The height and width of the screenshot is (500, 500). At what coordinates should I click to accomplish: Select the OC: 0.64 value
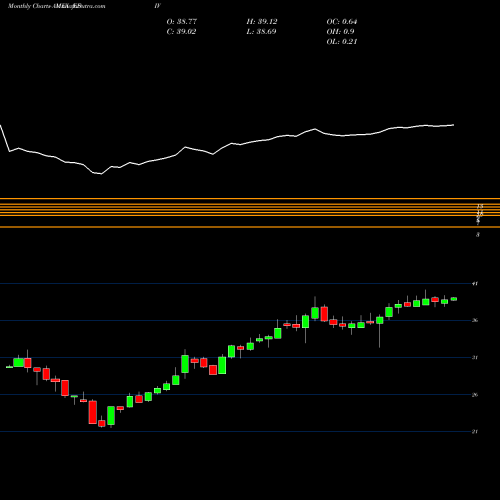[342, 22]
